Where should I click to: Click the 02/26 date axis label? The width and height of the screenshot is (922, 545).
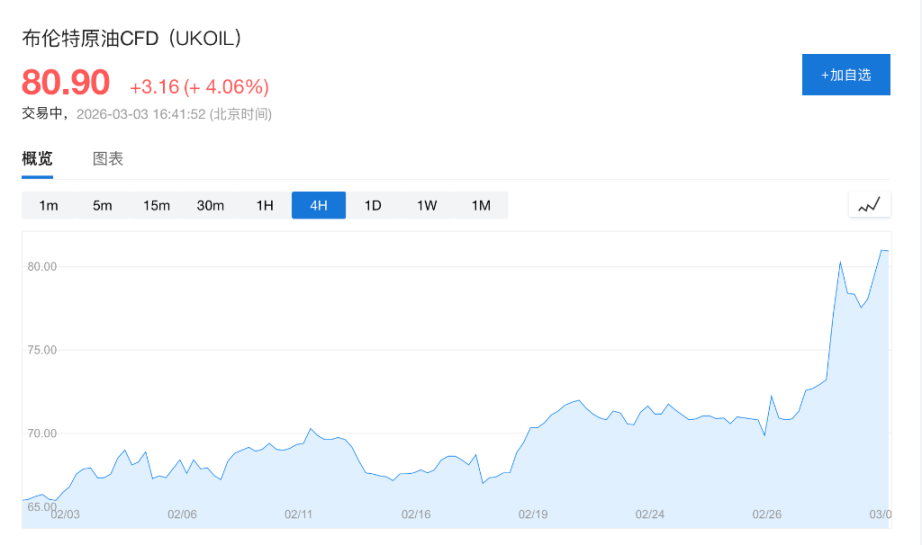[x=767, y=514]
